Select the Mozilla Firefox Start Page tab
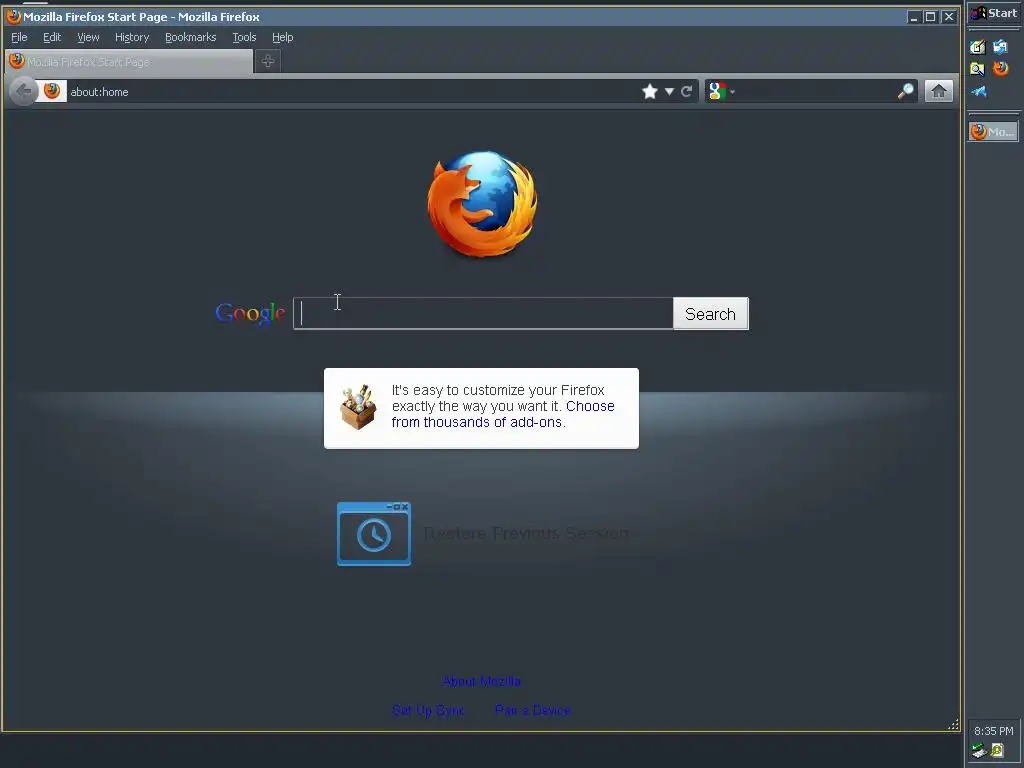1024x768 pixels. pos(129,61)
